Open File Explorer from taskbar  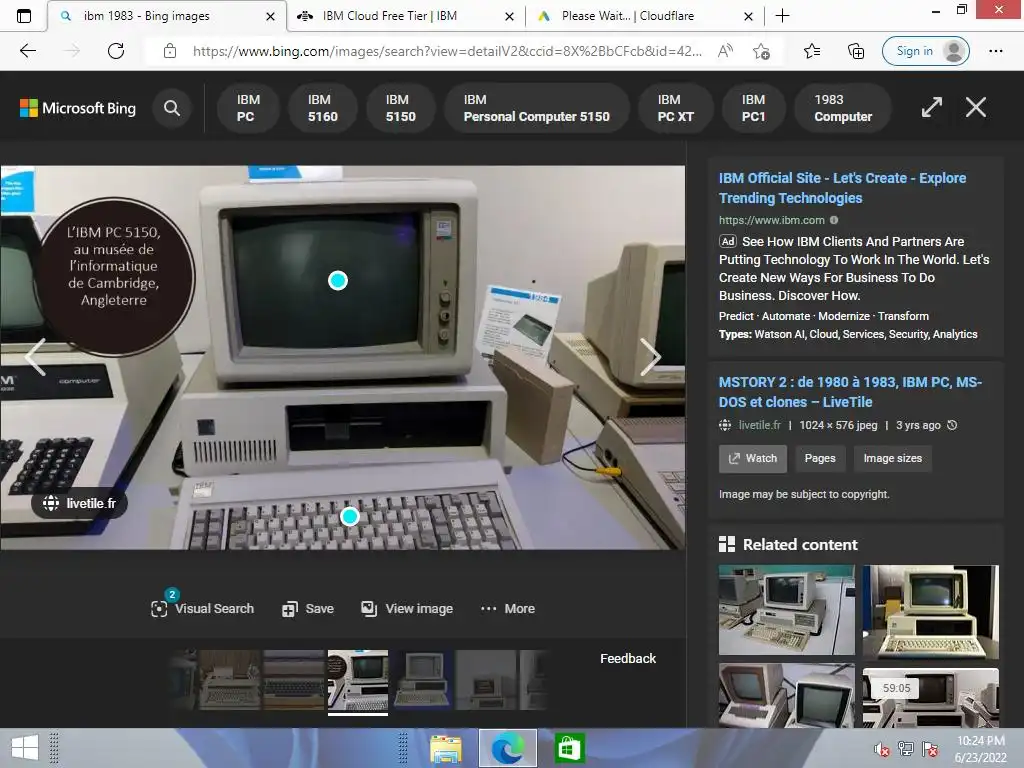click(446, 748)
